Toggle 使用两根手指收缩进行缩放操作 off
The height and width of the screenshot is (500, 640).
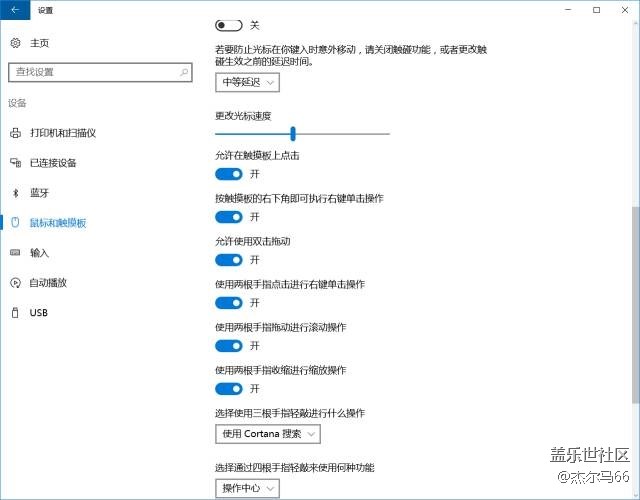(229, 389)
